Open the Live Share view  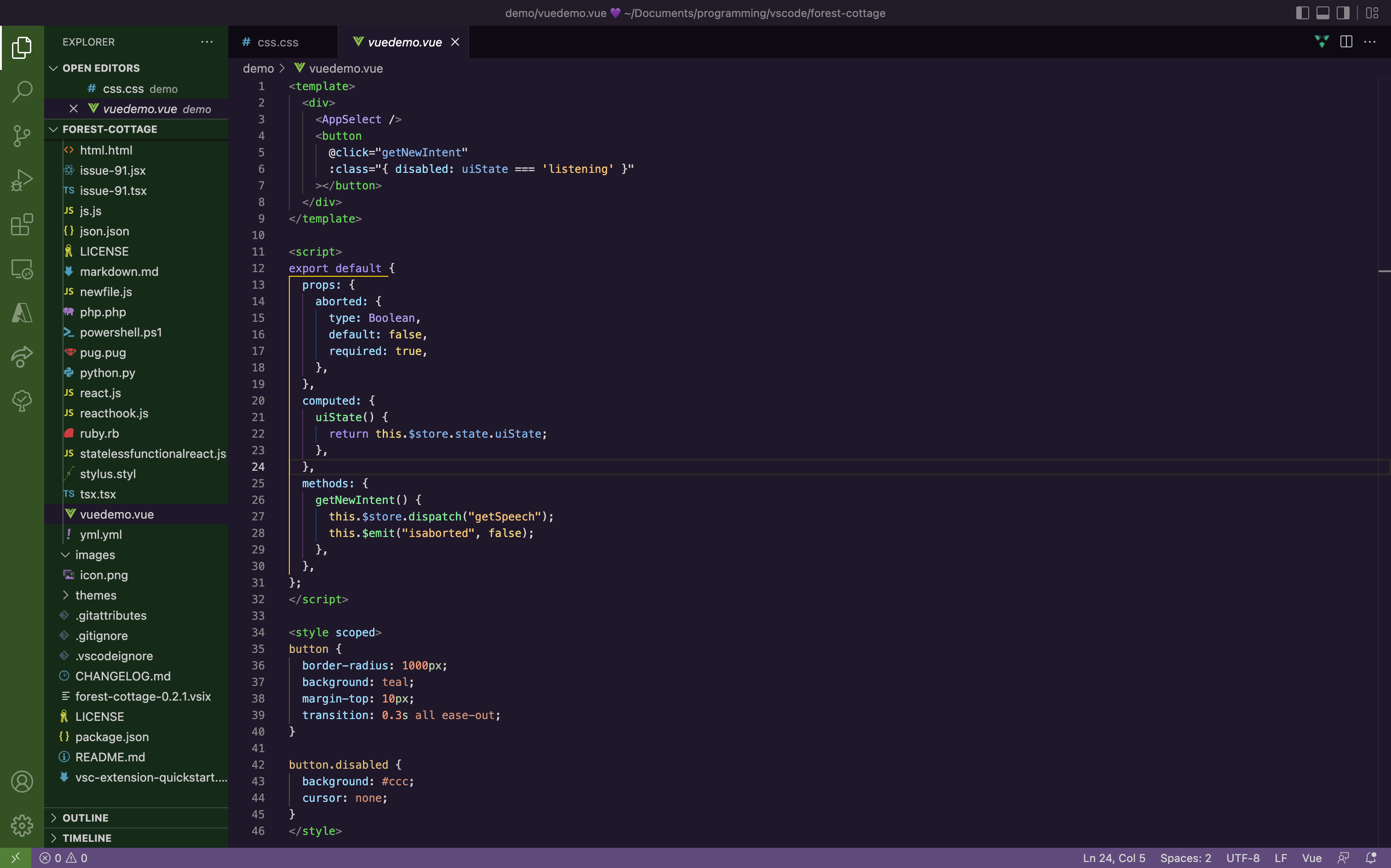22,356
